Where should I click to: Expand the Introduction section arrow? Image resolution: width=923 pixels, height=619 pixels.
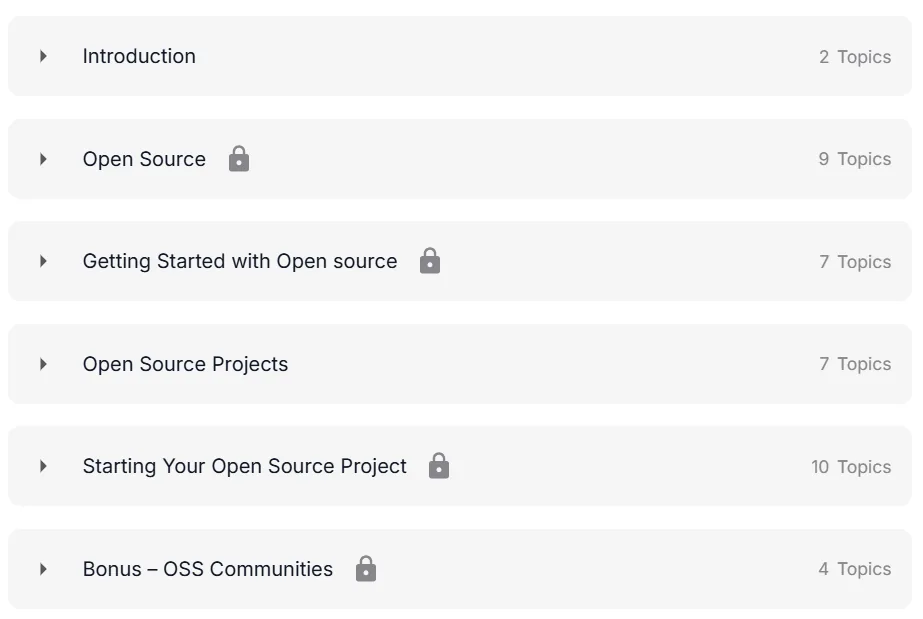tap(43, 56)
